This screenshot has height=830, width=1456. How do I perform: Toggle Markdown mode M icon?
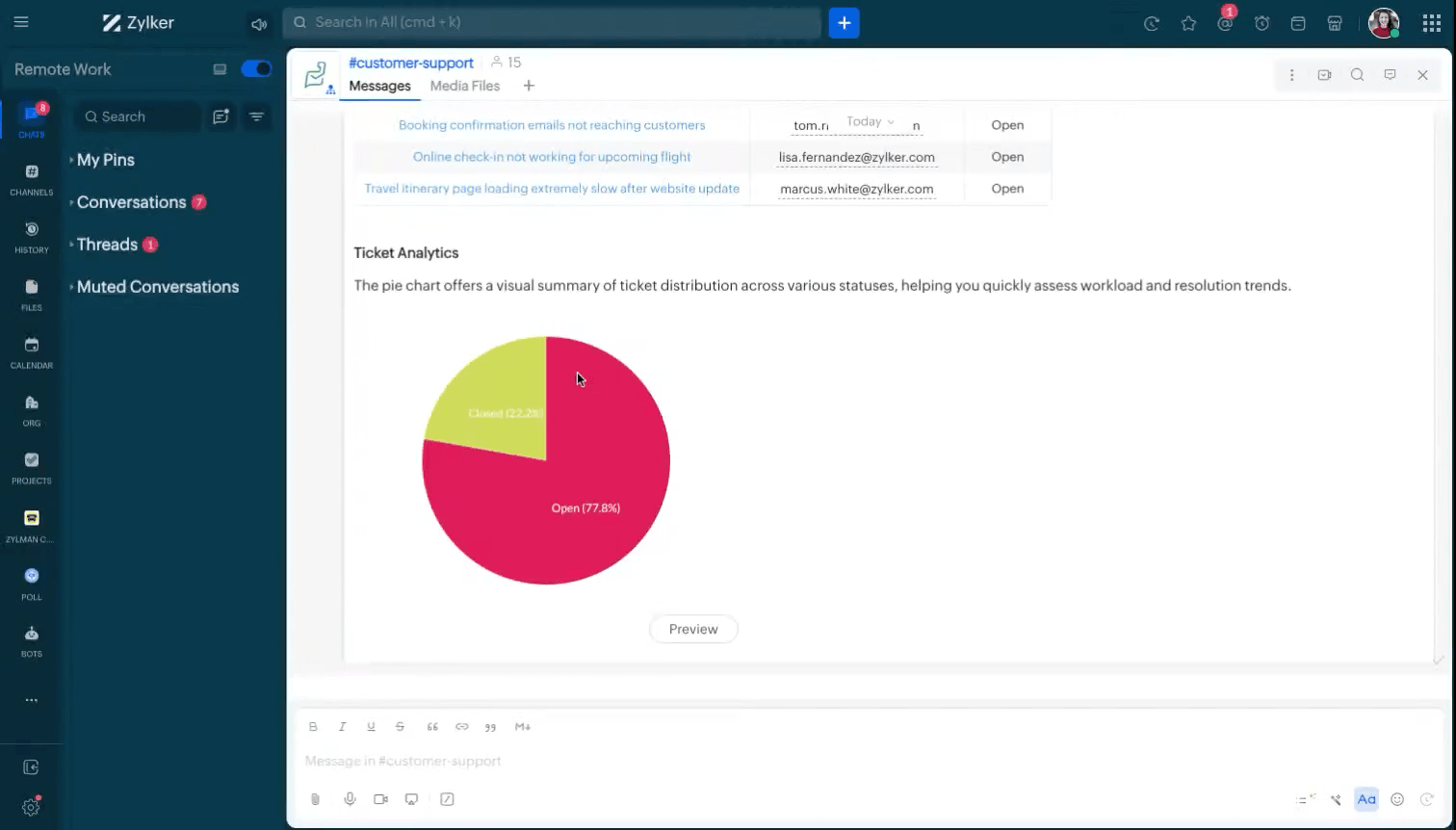tap(523, 727)
